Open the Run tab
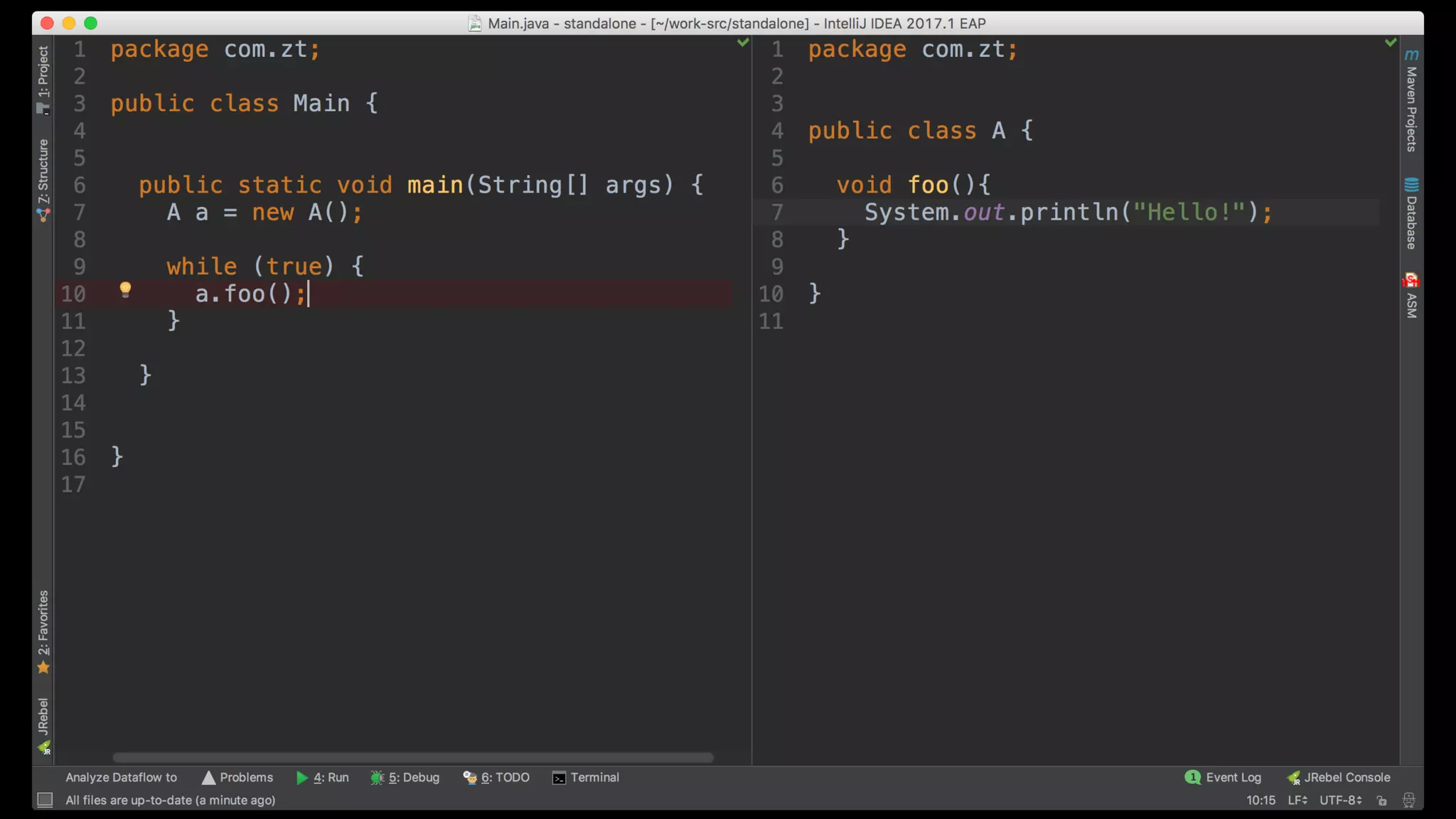This screenshot has width=1456, height=819. point(323,778)
